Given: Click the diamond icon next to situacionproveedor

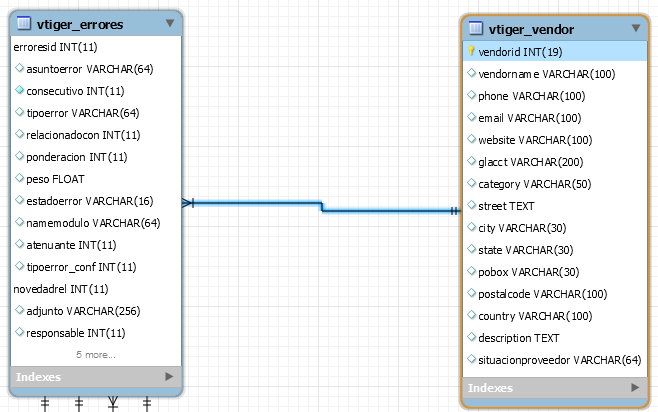Looking at the screenshot, I should pos(471,358).
